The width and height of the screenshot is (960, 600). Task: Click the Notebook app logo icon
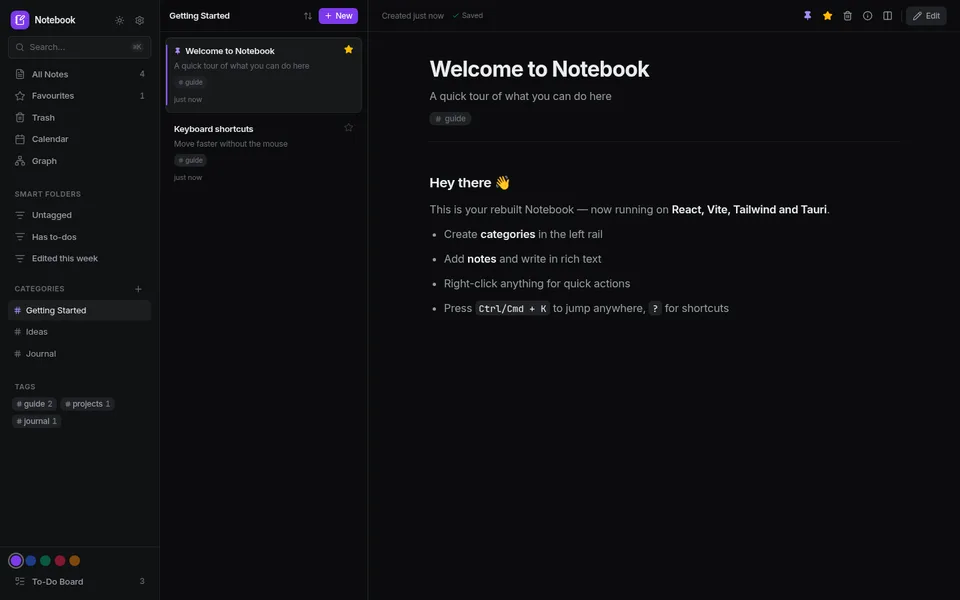tap(20, 20)
